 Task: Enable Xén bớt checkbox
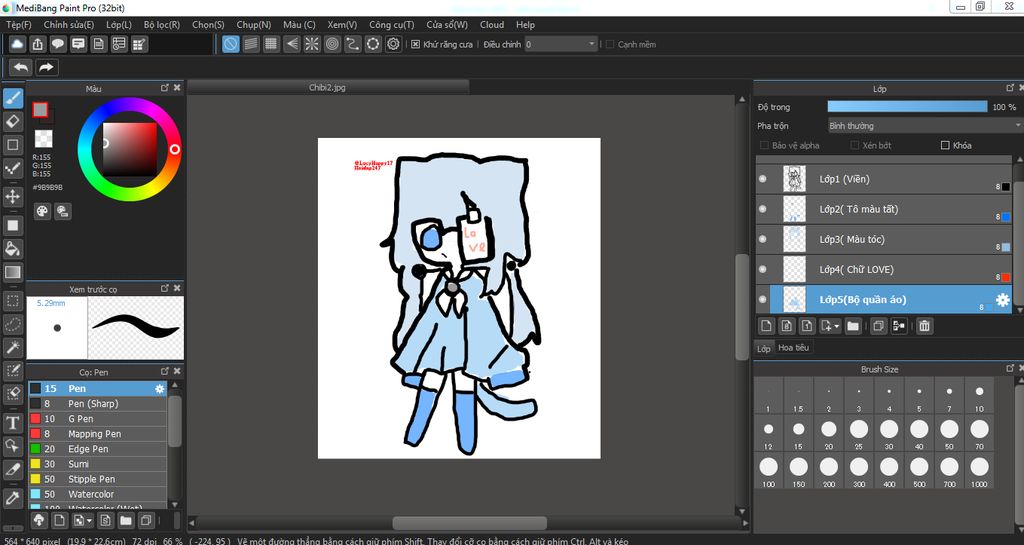tap(854, 145)
